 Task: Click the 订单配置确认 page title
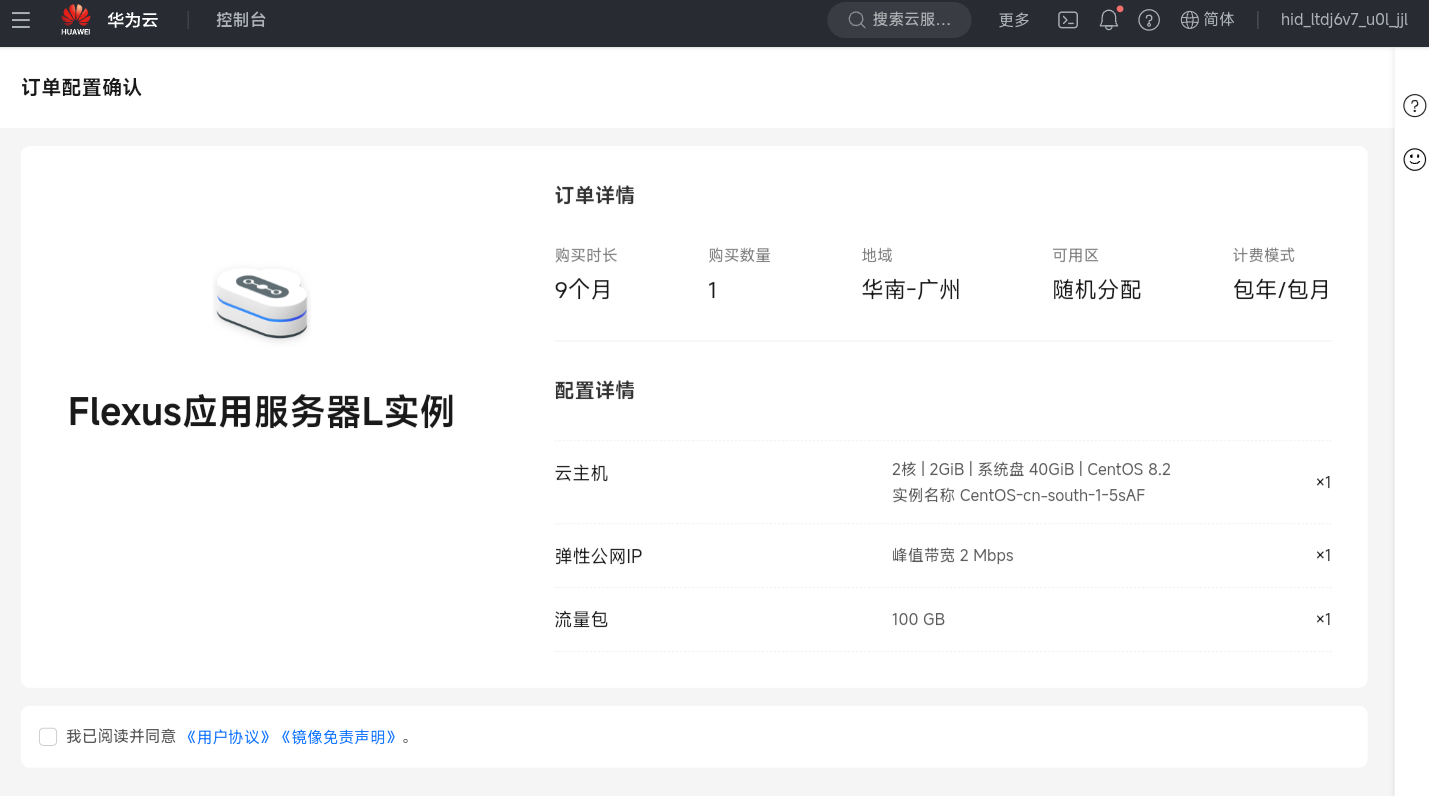point(82,87)
